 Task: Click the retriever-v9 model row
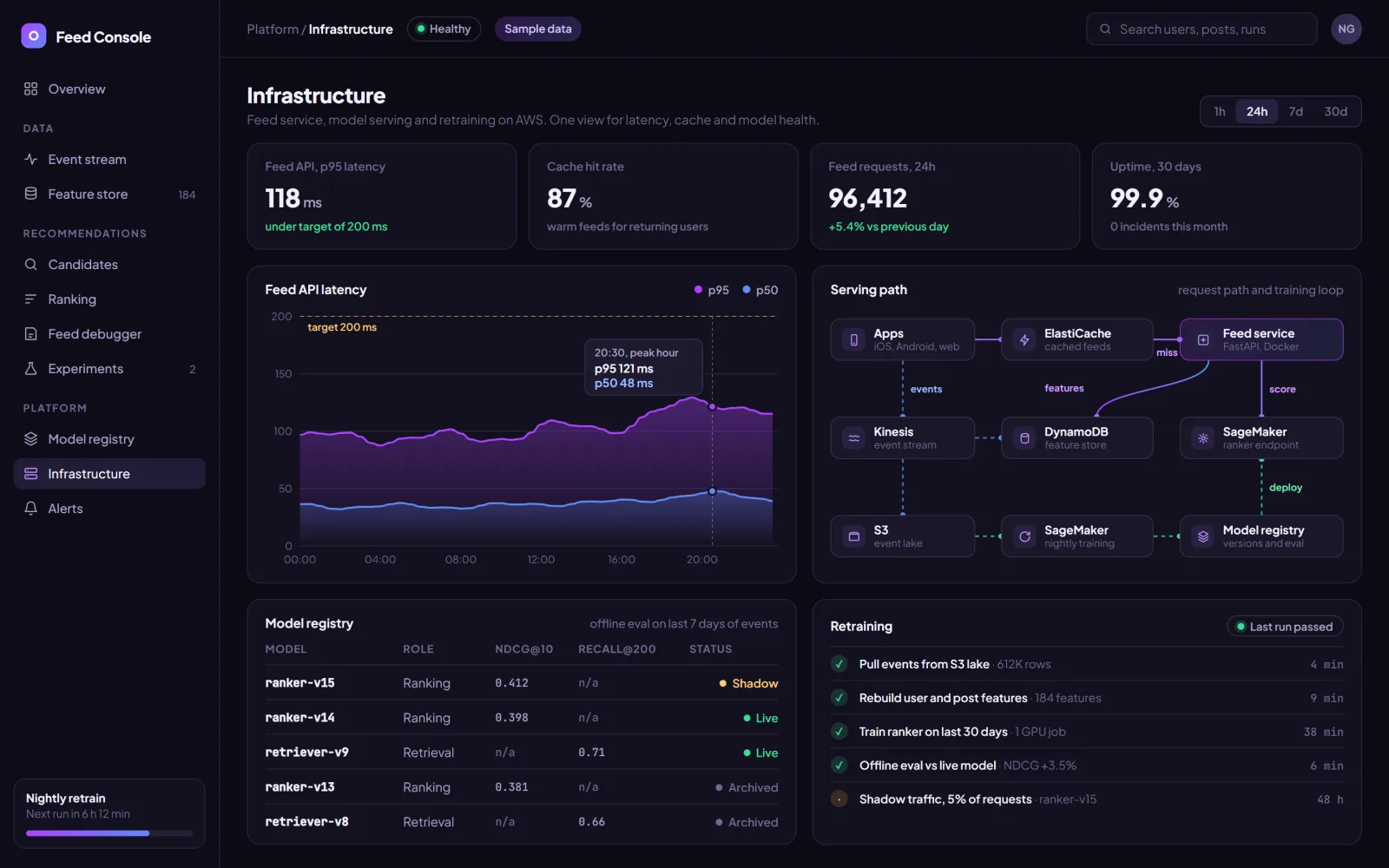pos(522,753)
